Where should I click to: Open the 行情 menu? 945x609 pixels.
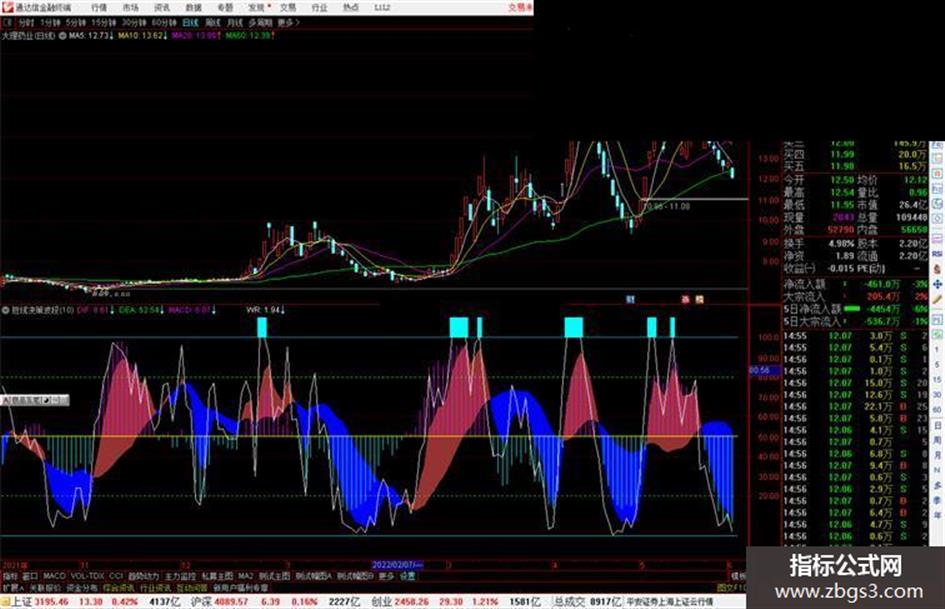(99, 8)
